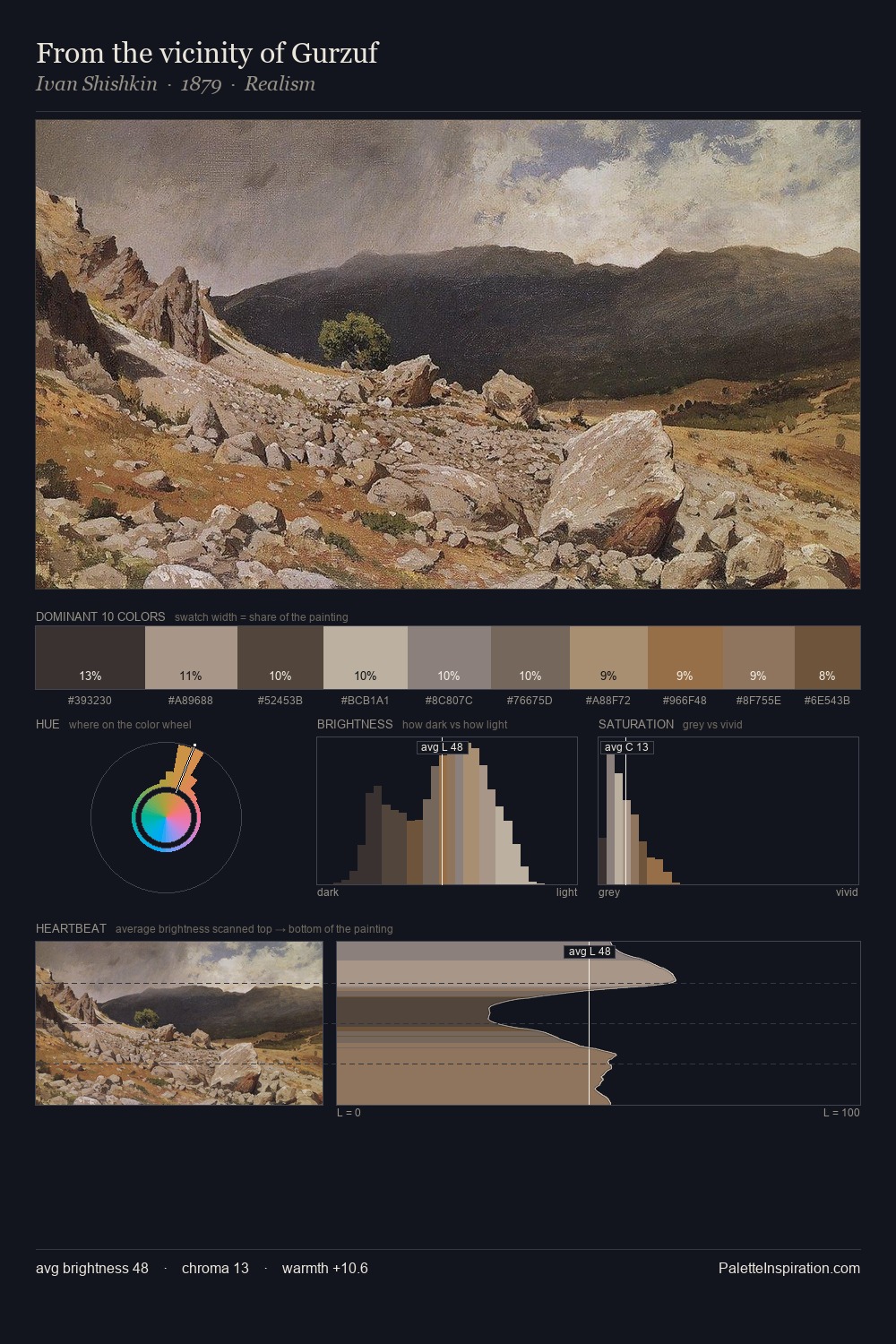Click the 'avg L 48' brightness histogram label

442,747
